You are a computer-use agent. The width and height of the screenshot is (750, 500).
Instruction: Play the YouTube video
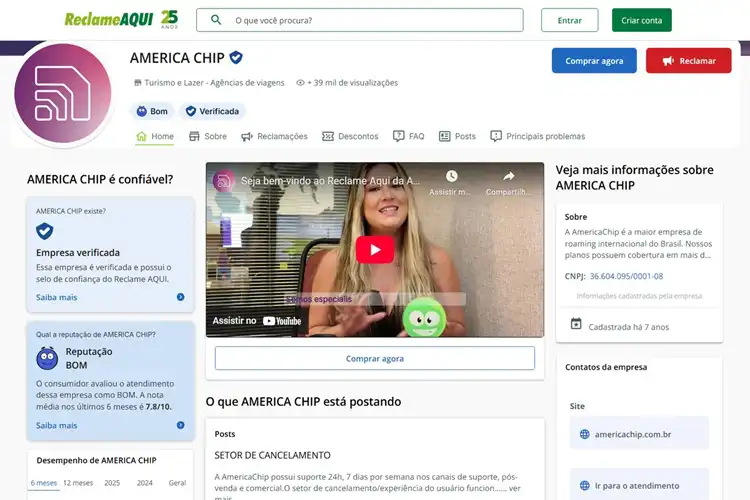tap(375, 249)
